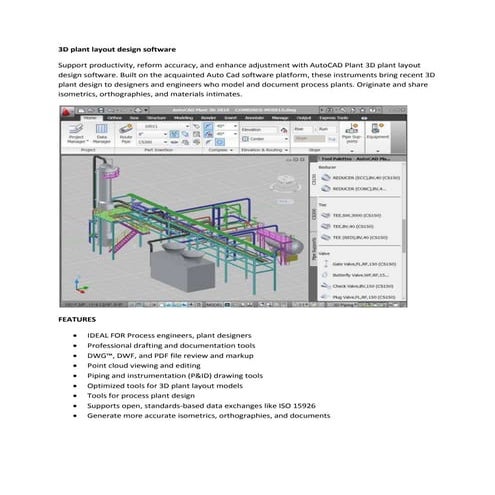This screenshot has width=495, height=495.
Task: Select Gate Valve,FL,RF,150 from the palette
Action: coord(359,264)
